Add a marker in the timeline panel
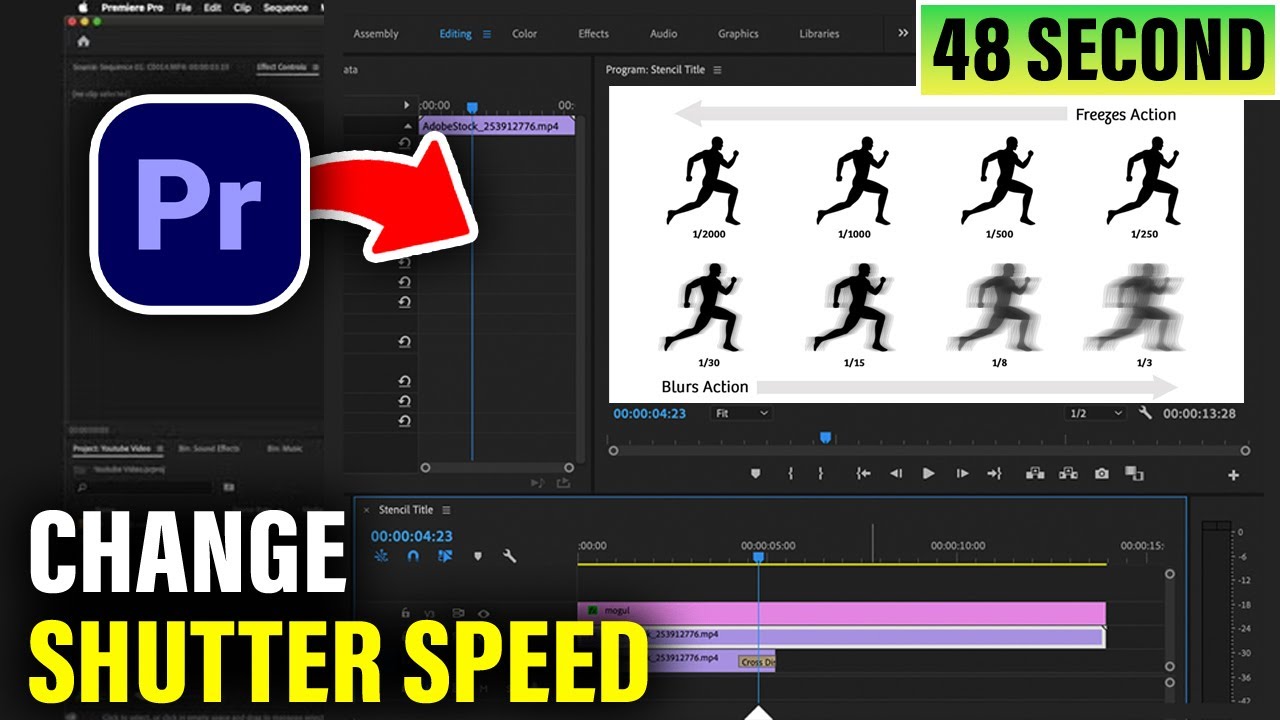Screen dimensions: 1280x720 pyautogui.click(x=477, y=556)
